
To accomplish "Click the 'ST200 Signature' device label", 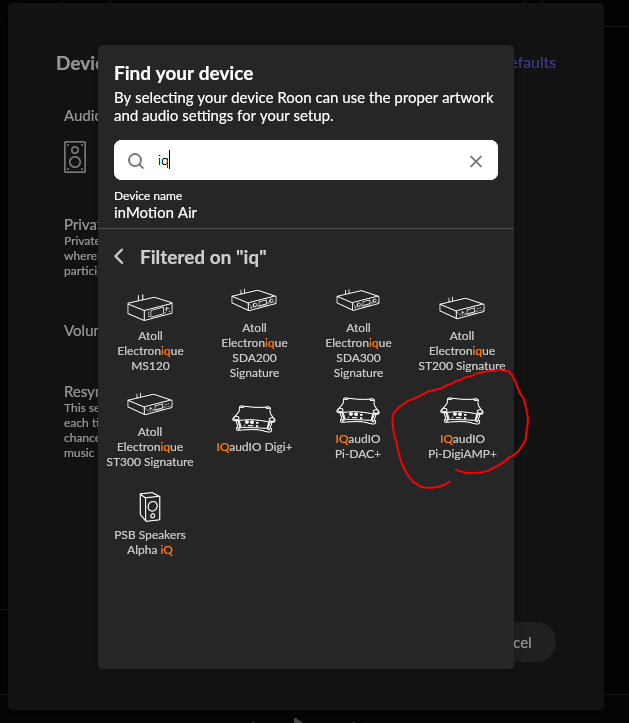I will click(462, 366).
